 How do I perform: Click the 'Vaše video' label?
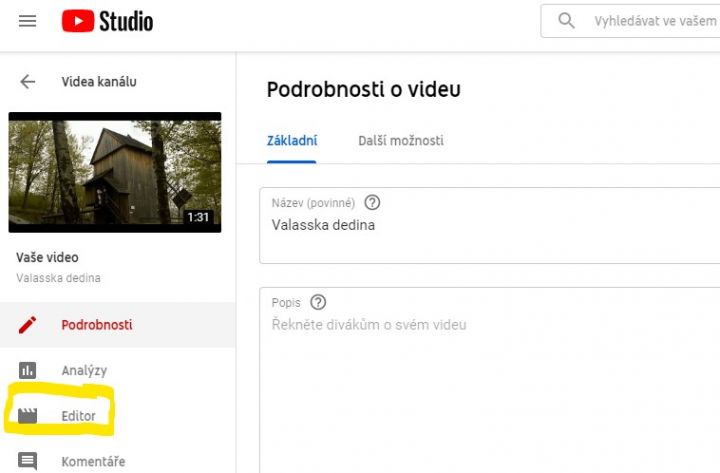point(47,257)
